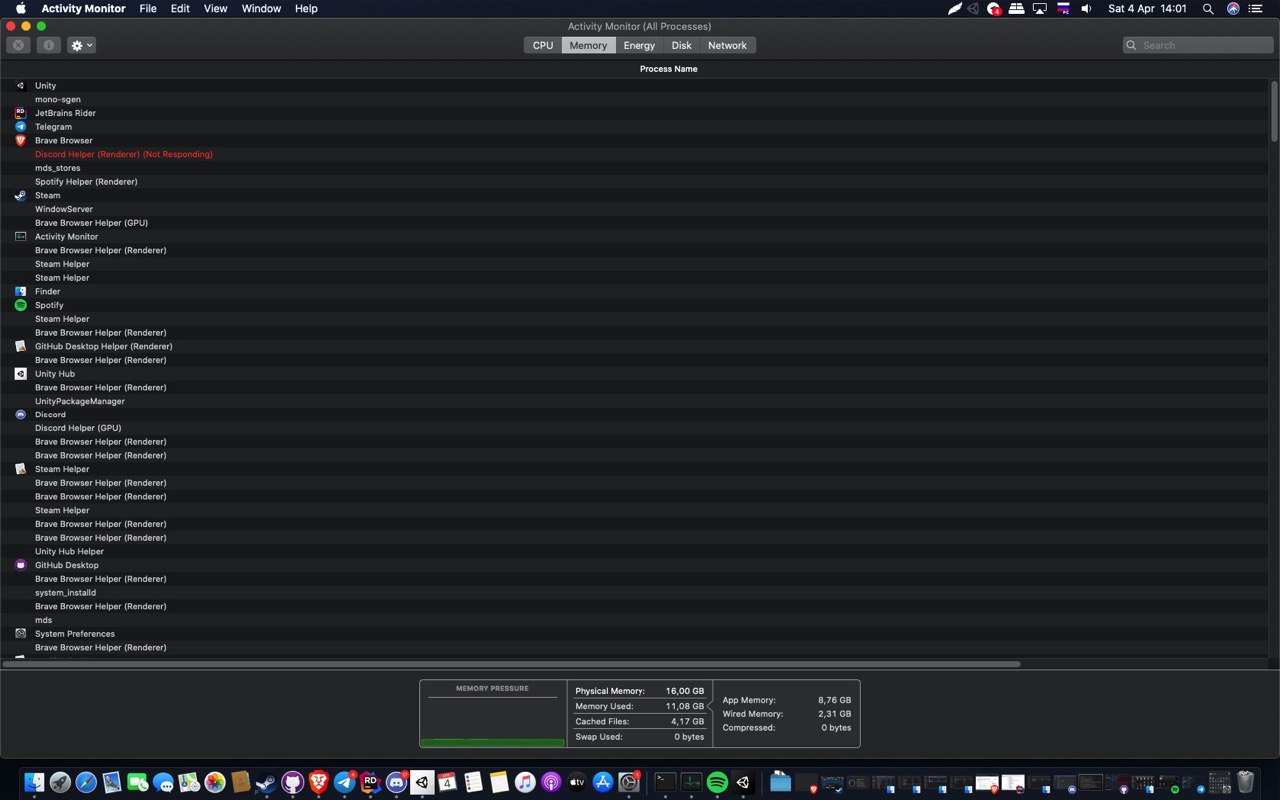Select the UnityPackageManager process row
Viewport: 1280px width, 800px height.
pyautogui.click(x=635, y=401)
